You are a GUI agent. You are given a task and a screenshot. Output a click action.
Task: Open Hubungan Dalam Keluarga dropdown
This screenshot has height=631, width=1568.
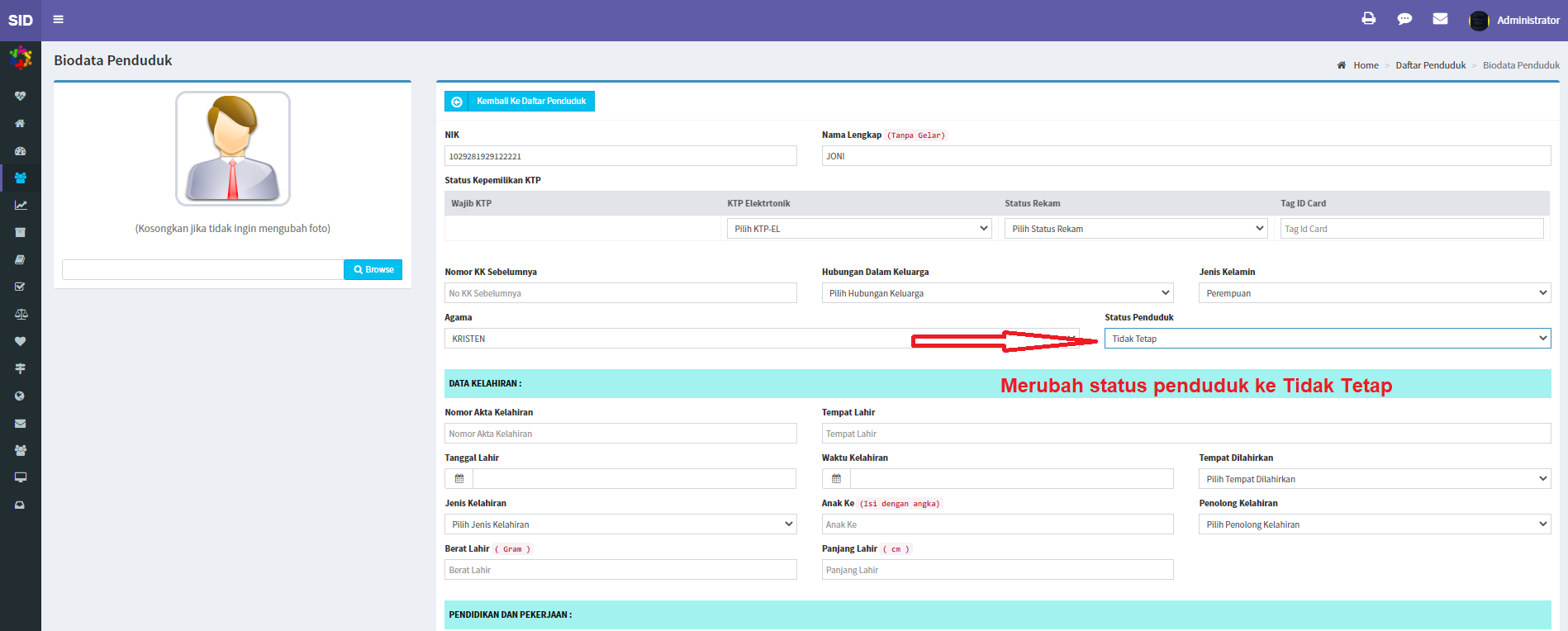point(997,293)
